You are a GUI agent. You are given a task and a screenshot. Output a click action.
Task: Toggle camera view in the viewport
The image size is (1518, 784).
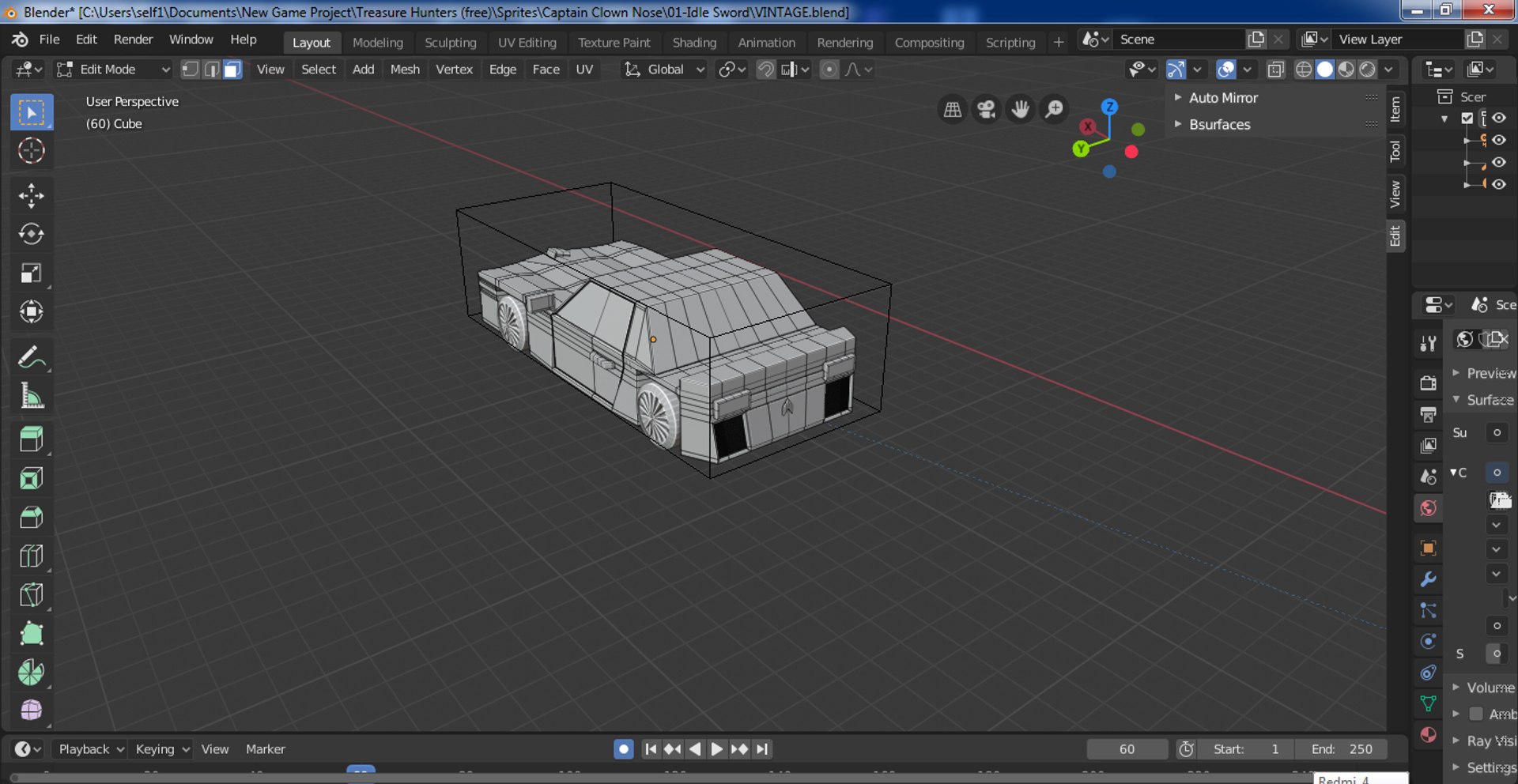pos(986,109)
